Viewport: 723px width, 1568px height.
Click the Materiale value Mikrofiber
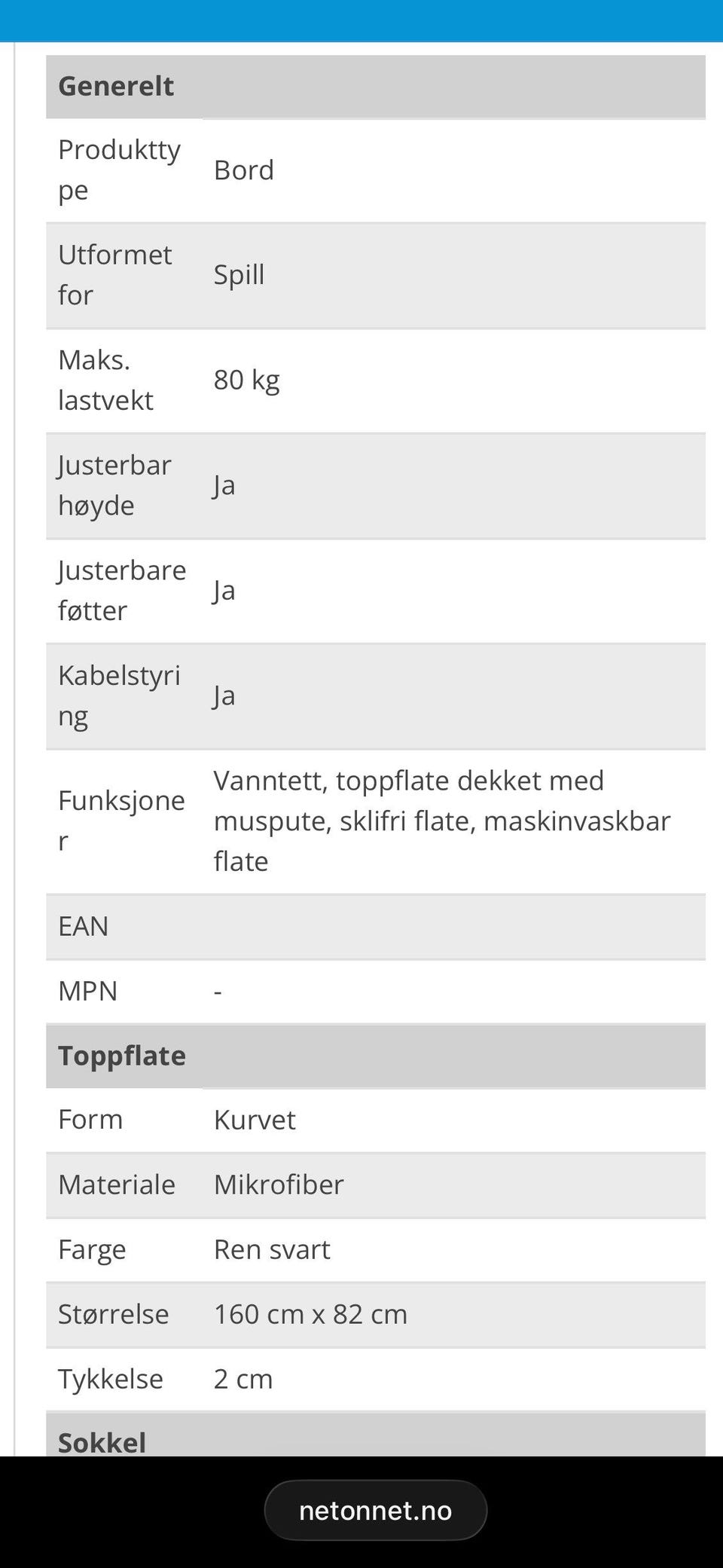(x=279, y=1184)
